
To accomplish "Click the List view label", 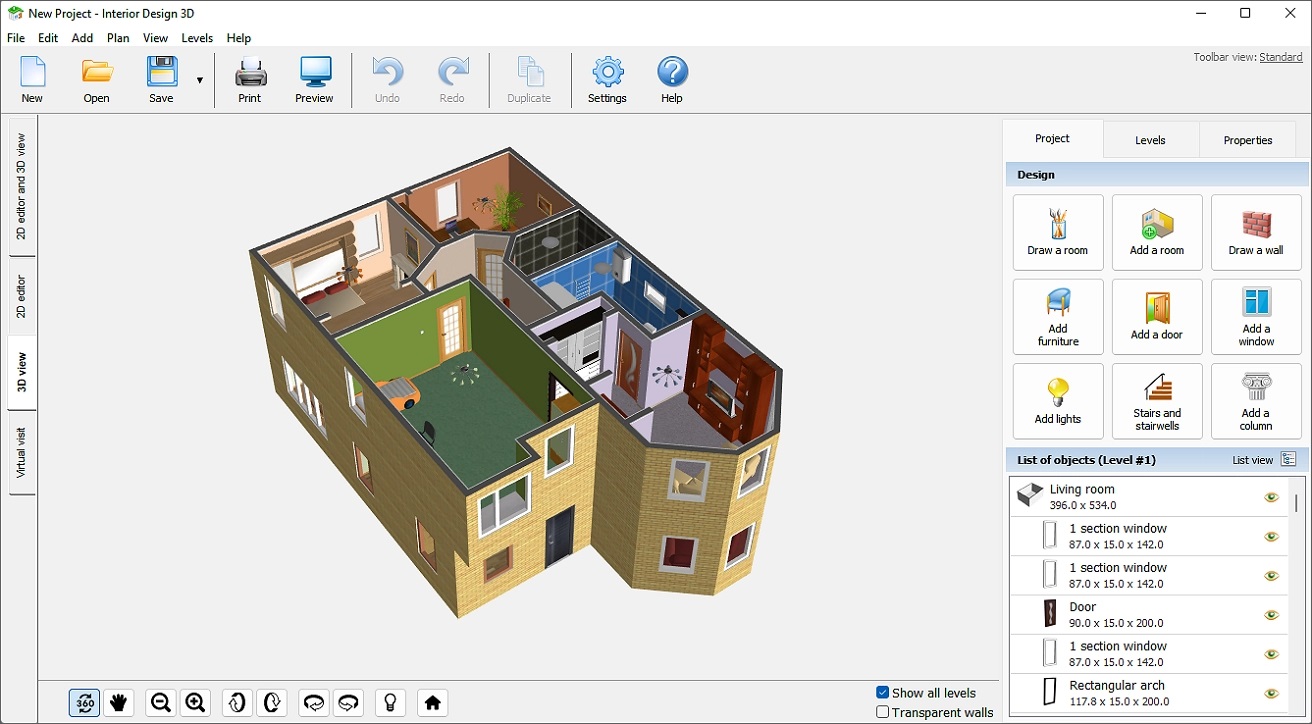I will pos(1253,460).
